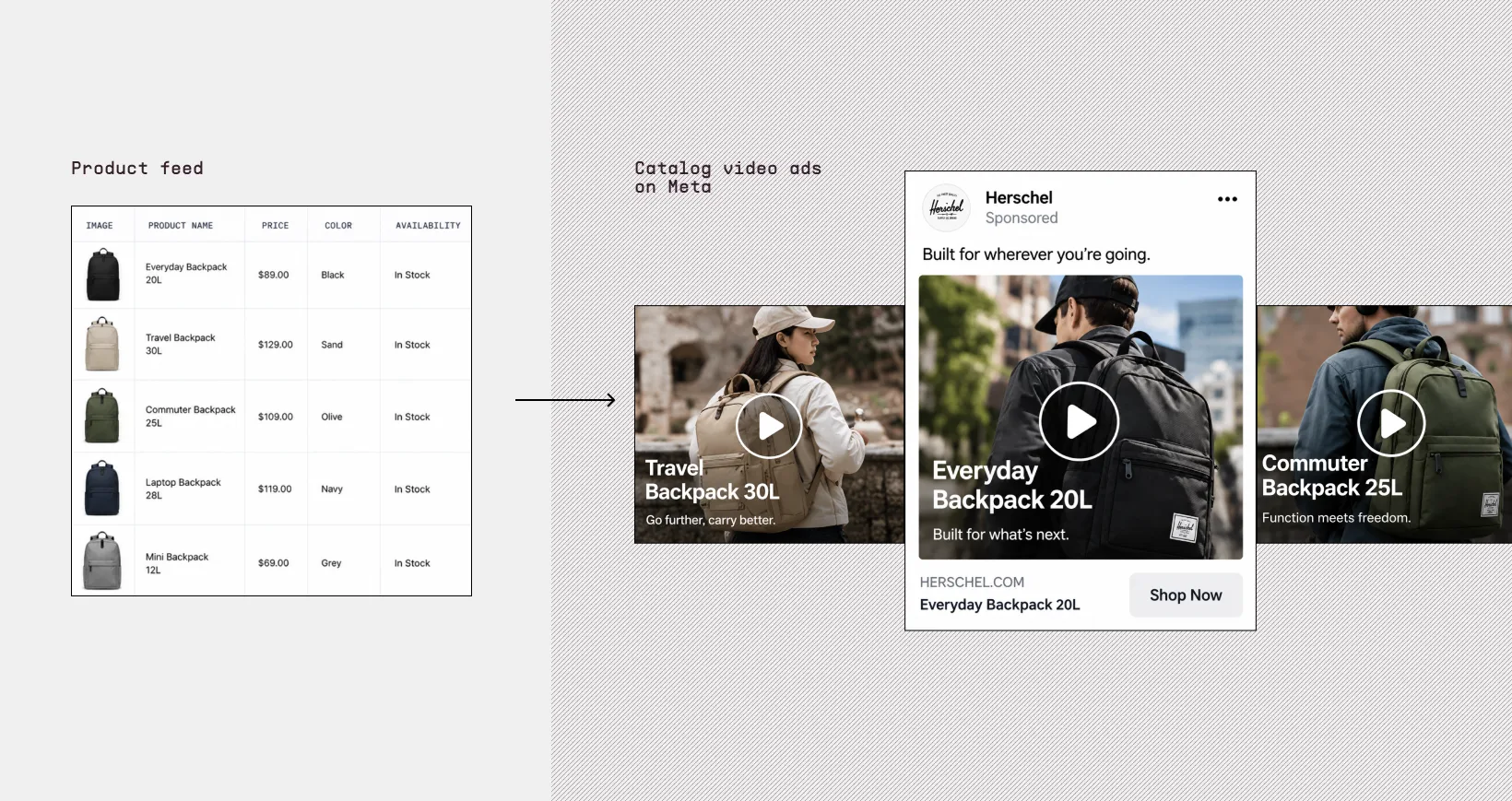Image resolution: width=1512 pixels, height=801 pixels.
Task: Click the IMAGE column header
Action: pyautogui.click(x=100, y=226)
